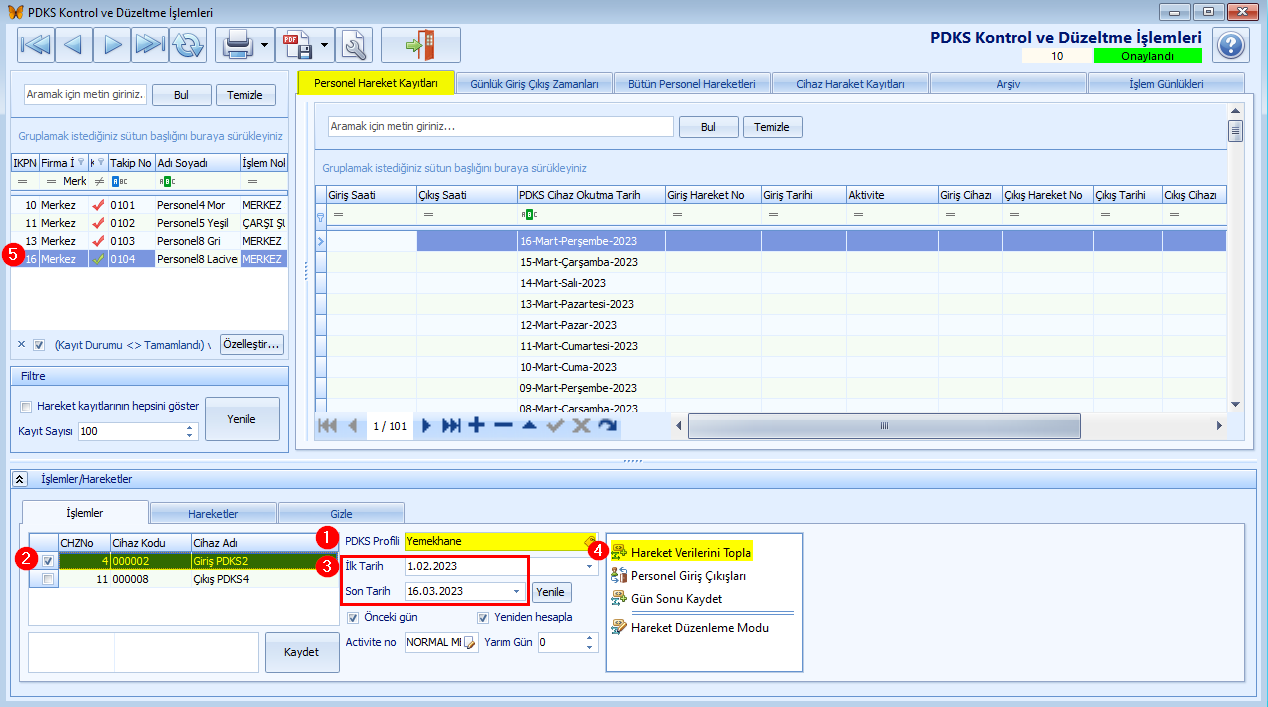The width and height of the screenshot is (1268, 707).
Task: Click the printer icon in toolbar
Action: tap(236, 45)
